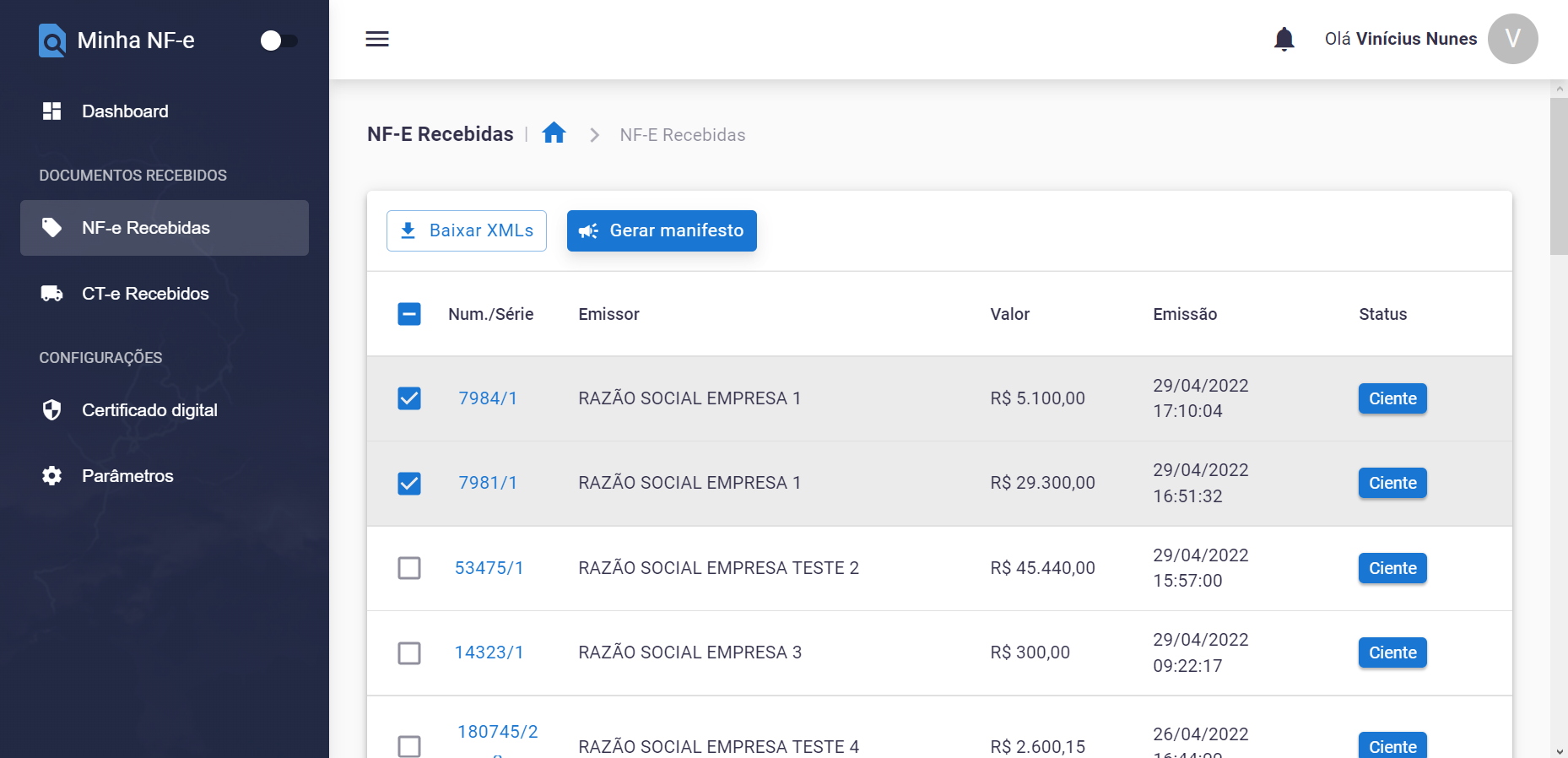This screenshot has height=758, width=1568.
Task: Click the value R$ 5.100,00
Action: (1038, 398)
